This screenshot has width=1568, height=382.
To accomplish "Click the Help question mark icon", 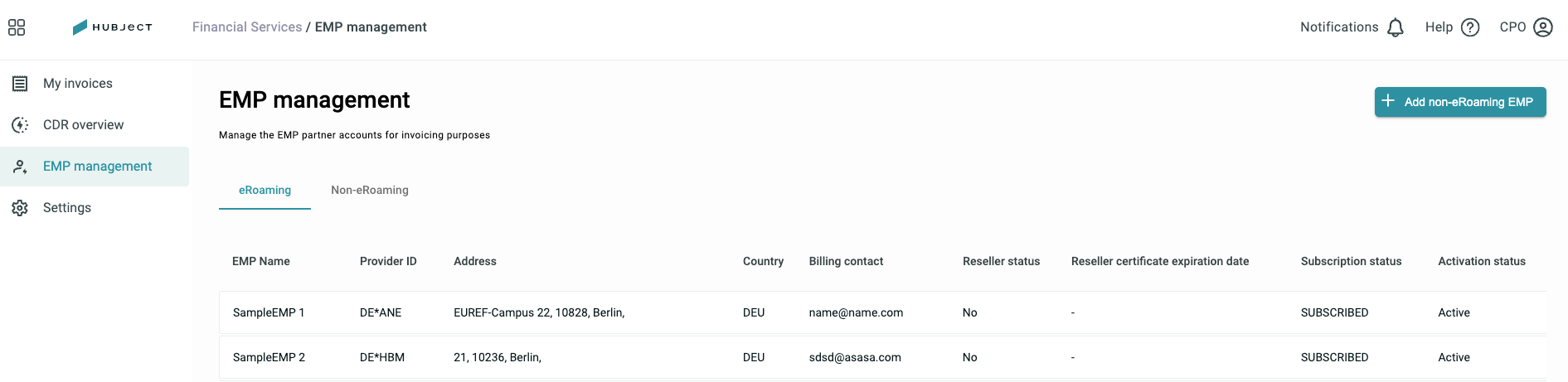I will [1470, 27].
